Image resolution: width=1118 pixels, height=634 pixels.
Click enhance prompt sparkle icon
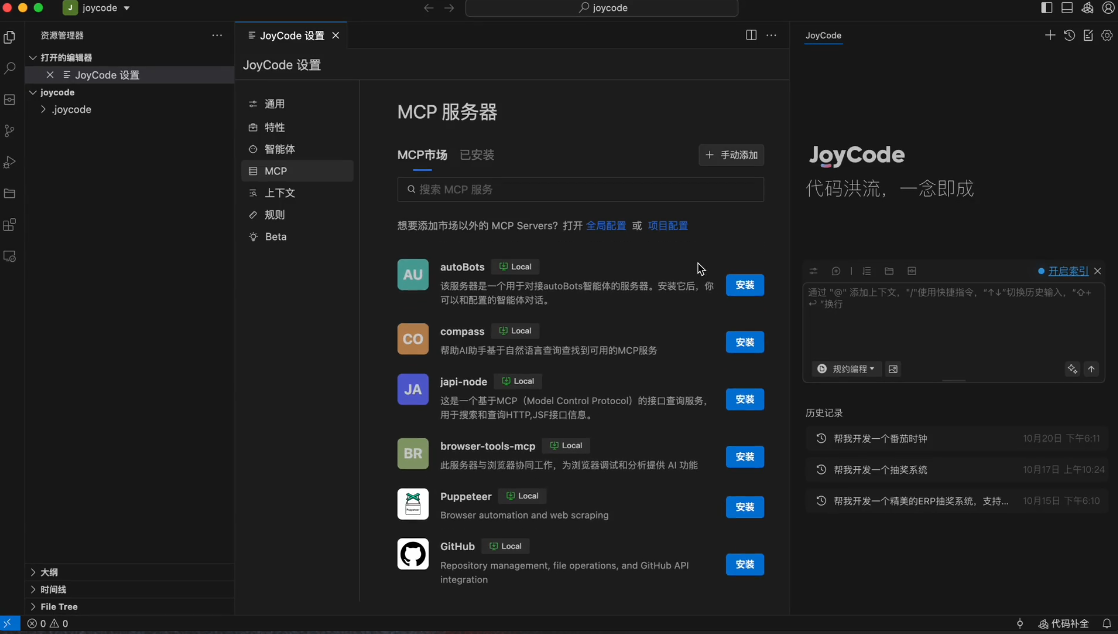(x=1072, y=369)
